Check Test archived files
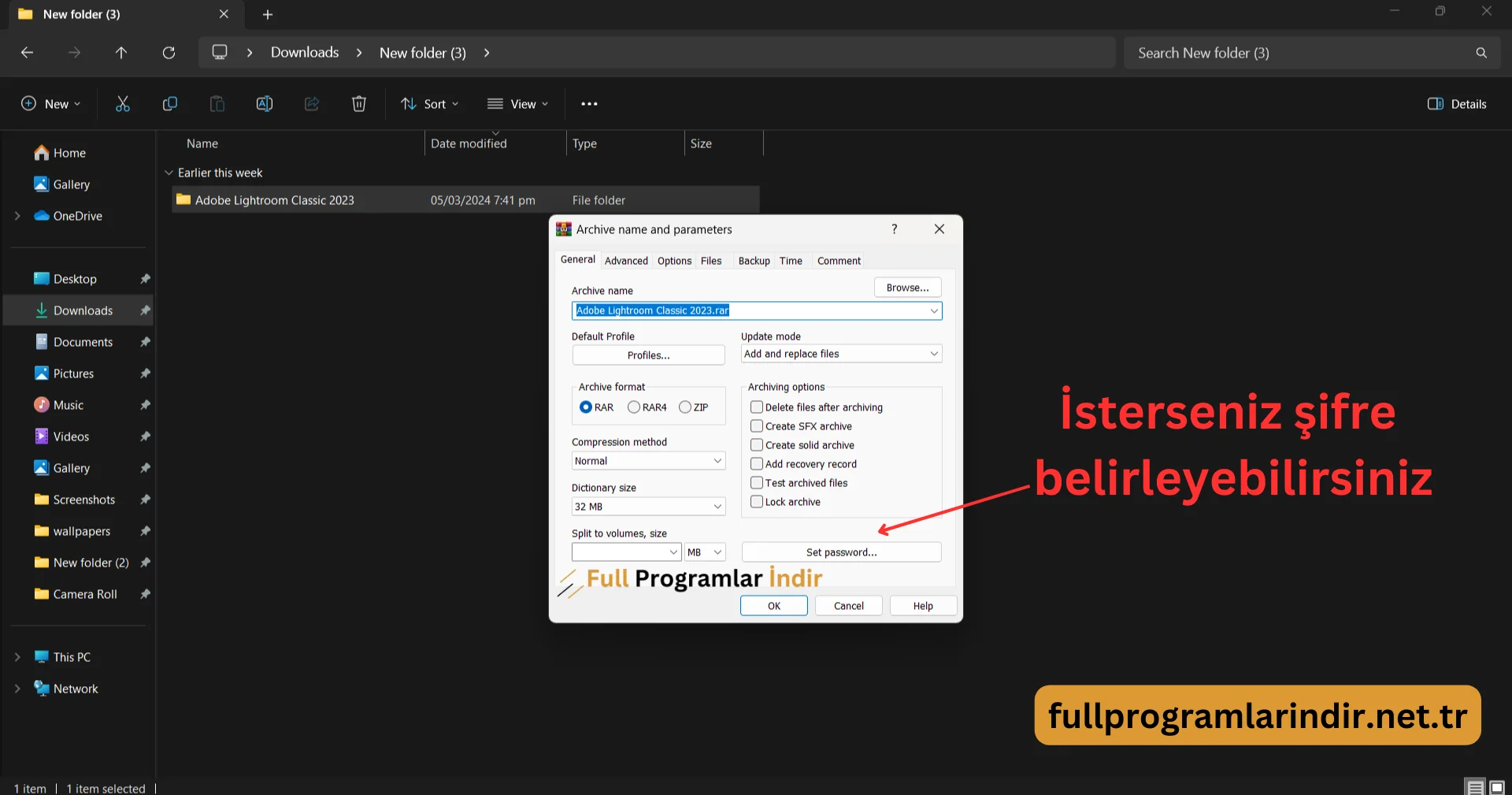Viewport: 1512px width, 795px height. [757, 483]
